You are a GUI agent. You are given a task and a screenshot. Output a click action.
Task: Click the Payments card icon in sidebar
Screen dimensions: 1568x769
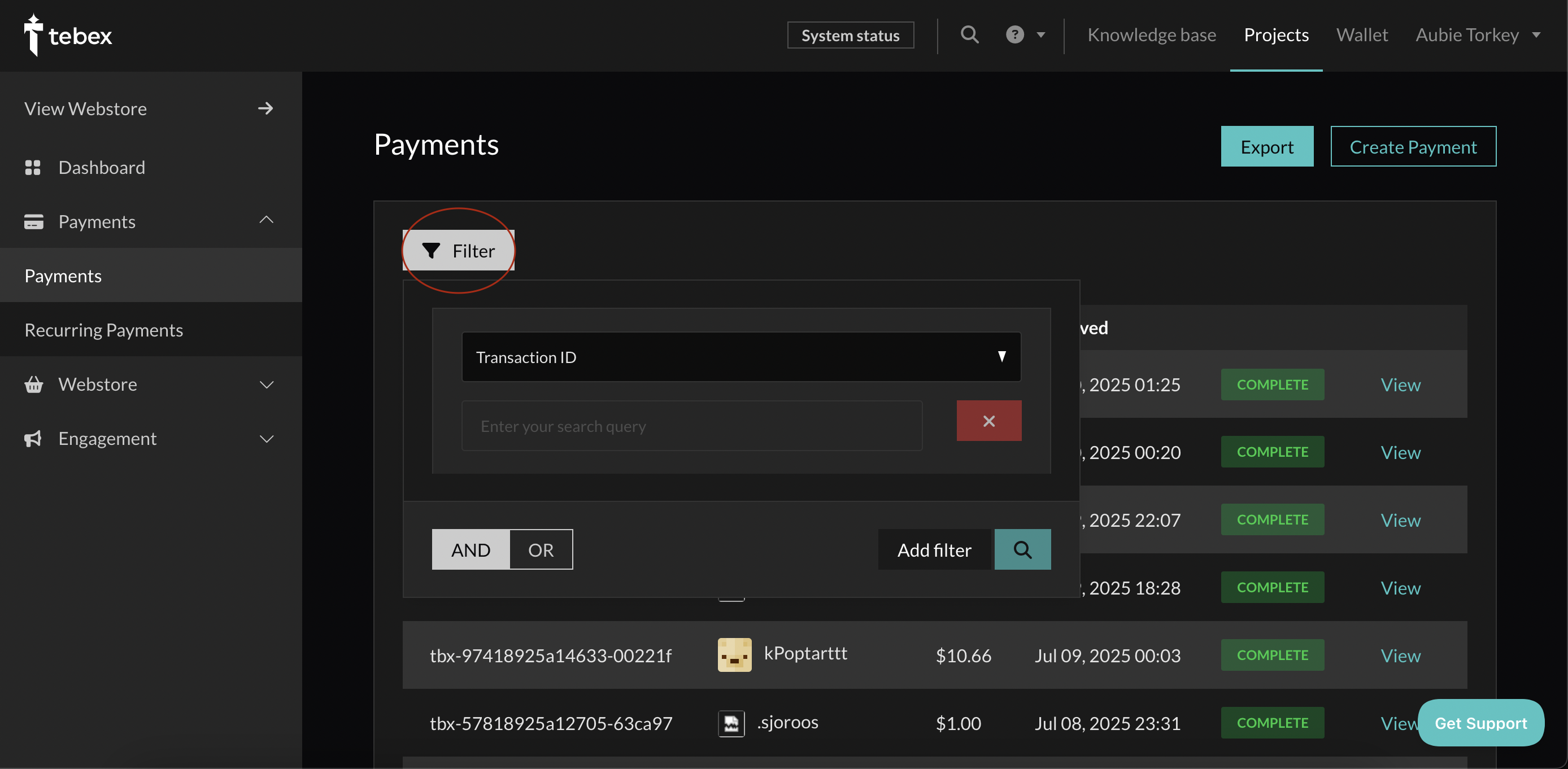[x=33, y=221]
